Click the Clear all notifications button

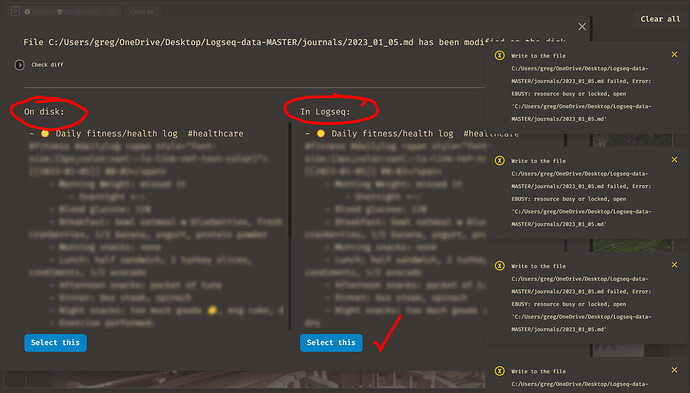pyautogui.click(x=660, y=19)
